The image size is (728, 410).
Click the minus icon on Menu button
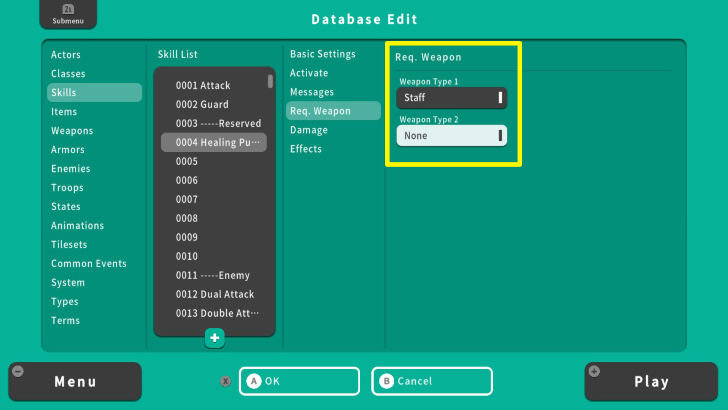(18, 371)
